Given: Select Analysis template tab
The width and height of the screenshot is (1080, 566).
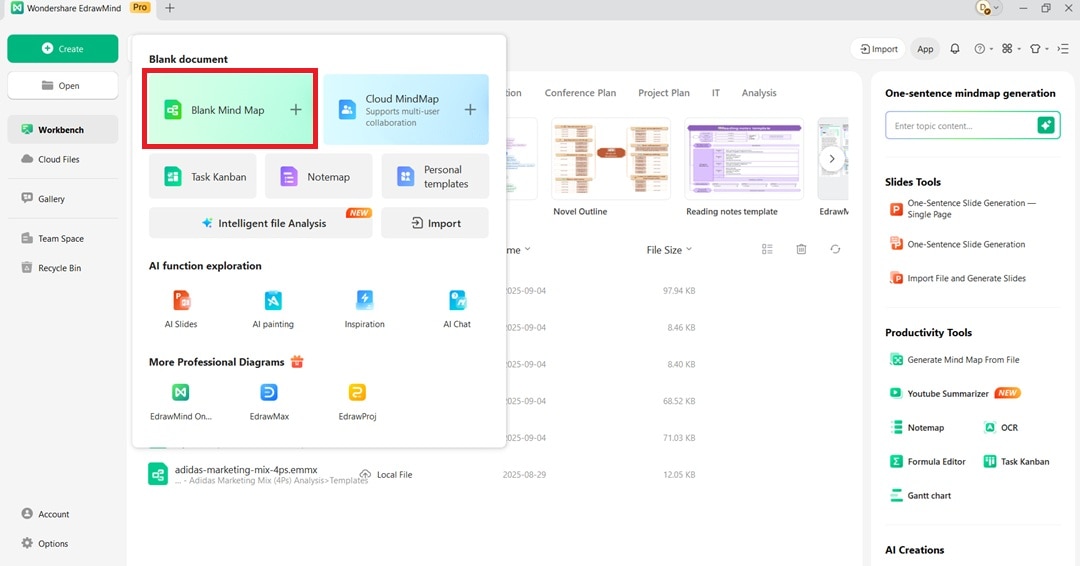Looking at the screenshot, I should [x=758, y=93].
